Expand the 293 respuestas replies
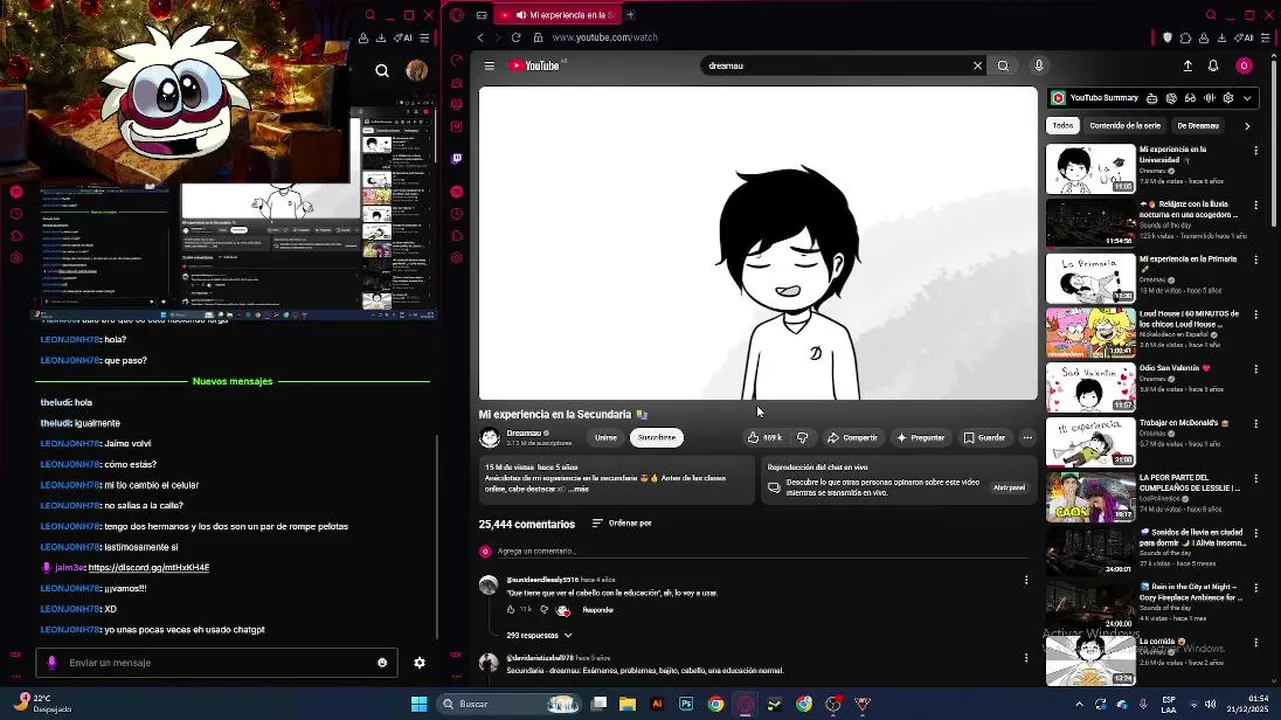Screen dimensions: 1281x720 coord(540,636)
